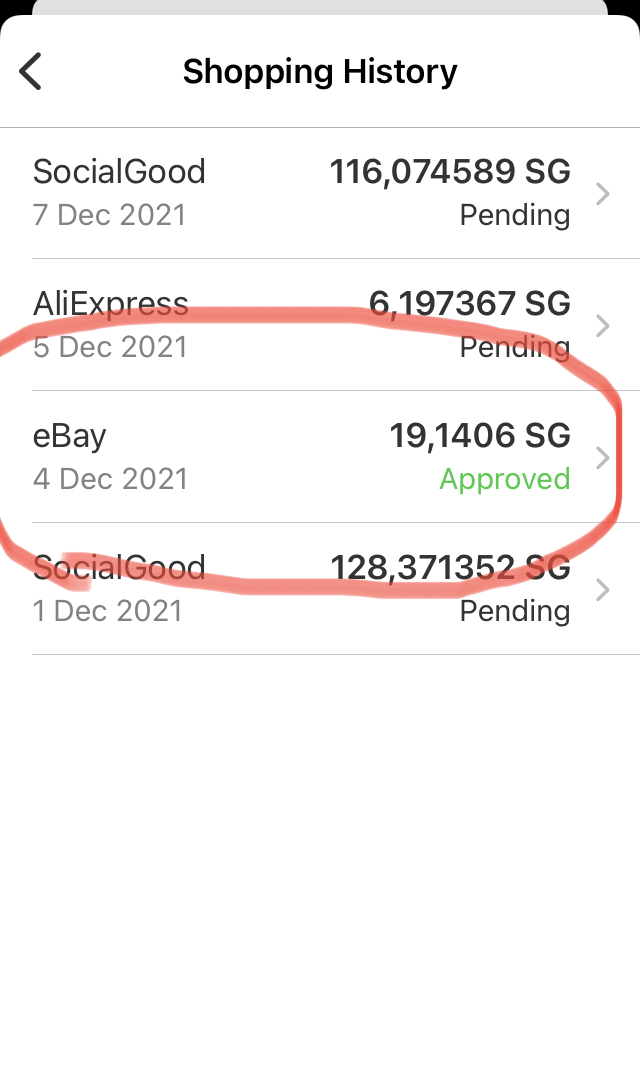The height and width of the screenshot is (1071, 640).
Task: Tap the 1 Dec 2021 date
Action: (x=108, y=611)
